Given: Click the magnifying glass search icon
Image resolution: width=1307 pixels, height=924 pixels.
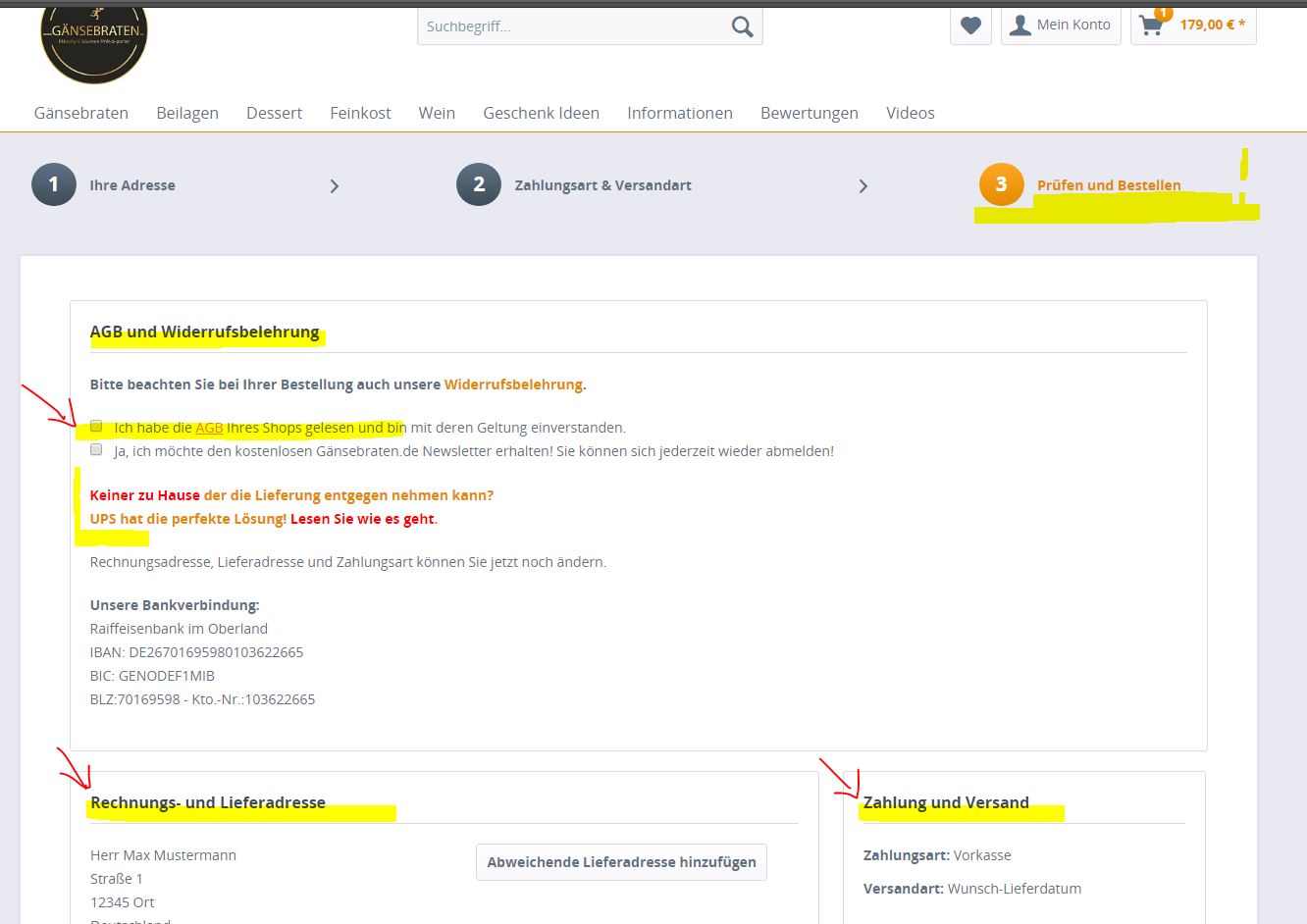Looking at the screenshot, I should pyautogui.click(x=742, y=27).
